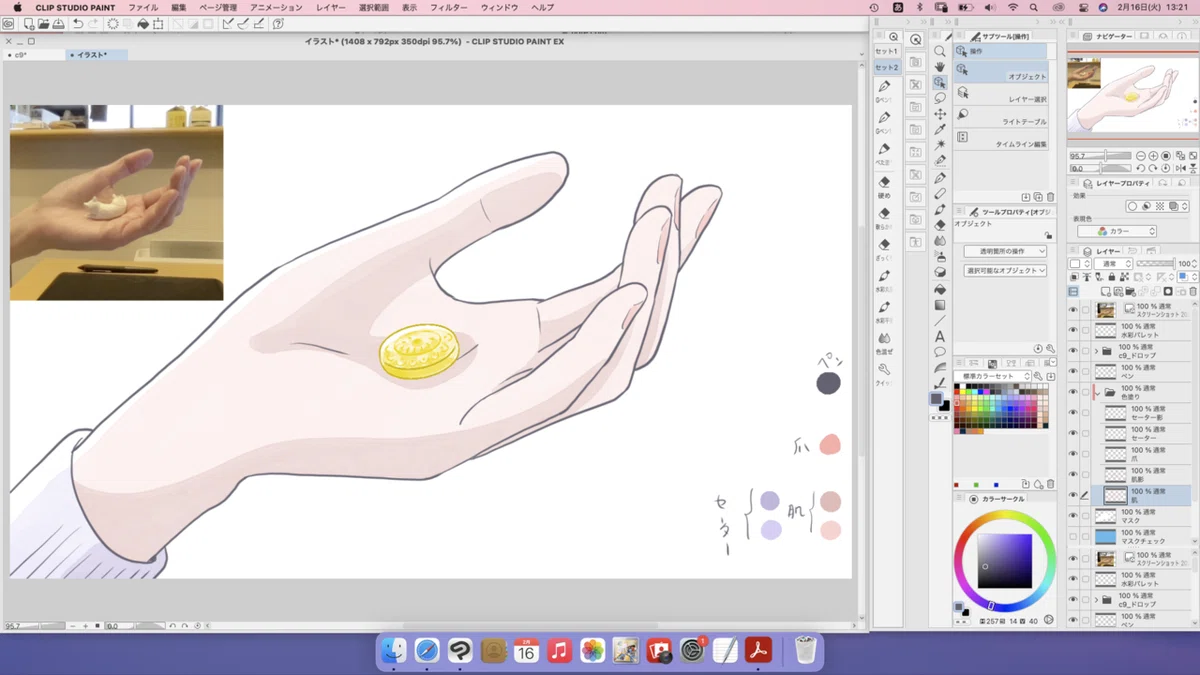Open the フィルター menu
The height and width of the screenshot is (675, 1200).
[449, 7]
